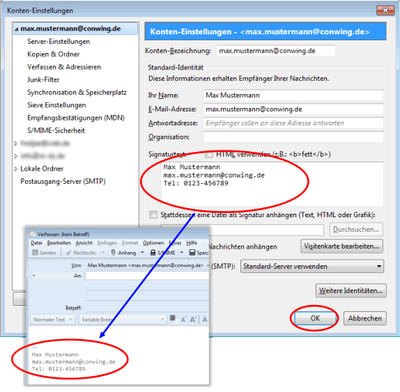Screen dimensions: 400x392
Task: Close the Konten-Einstellungen dialog
Action: point(385,11)
